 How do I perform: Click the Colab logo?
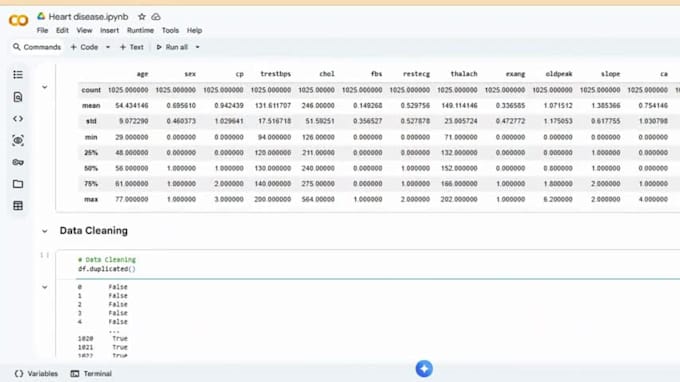(18, 20)
